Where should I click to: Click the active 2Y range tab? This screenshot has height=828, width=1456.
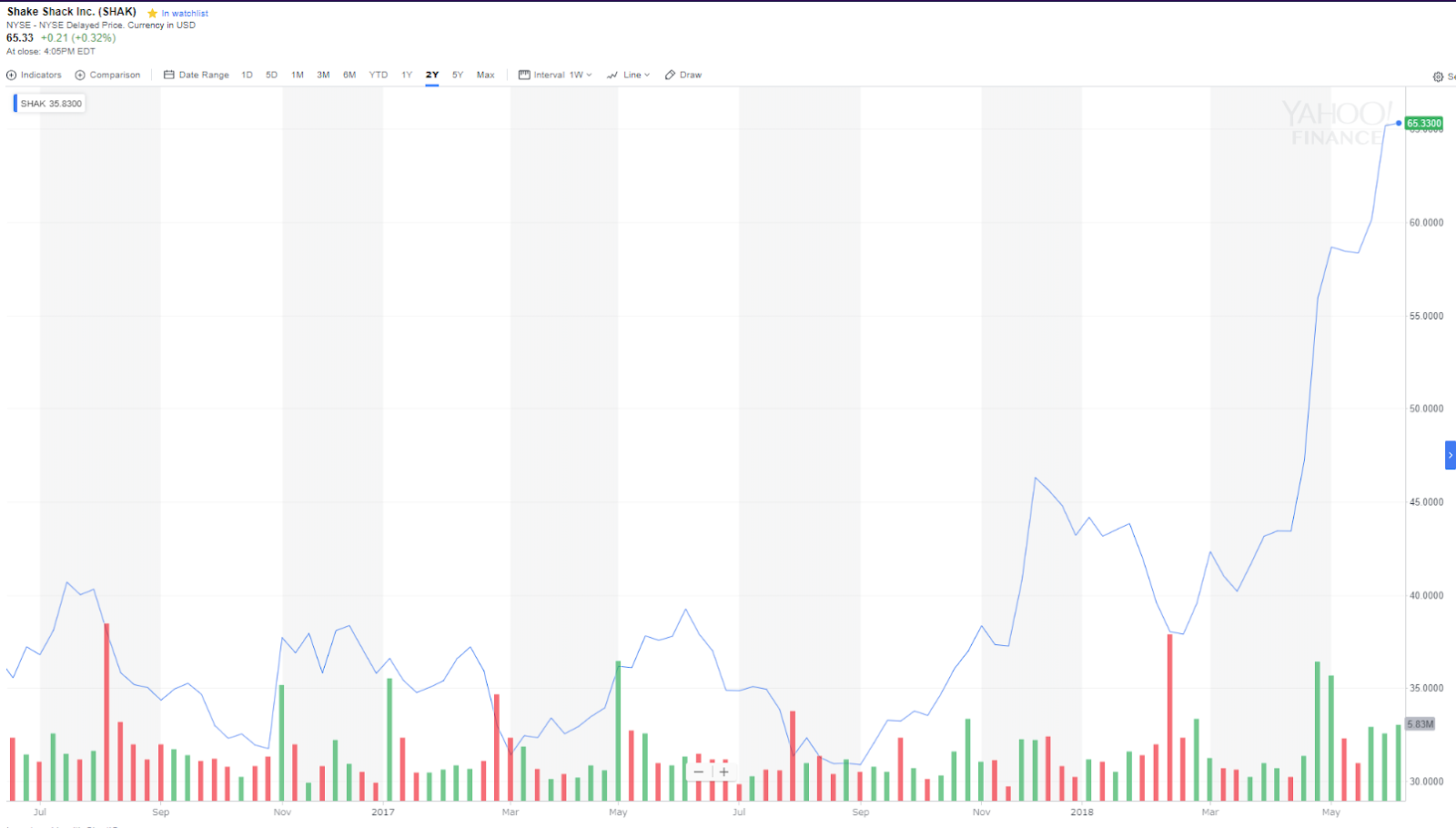(x=432, y=75)
